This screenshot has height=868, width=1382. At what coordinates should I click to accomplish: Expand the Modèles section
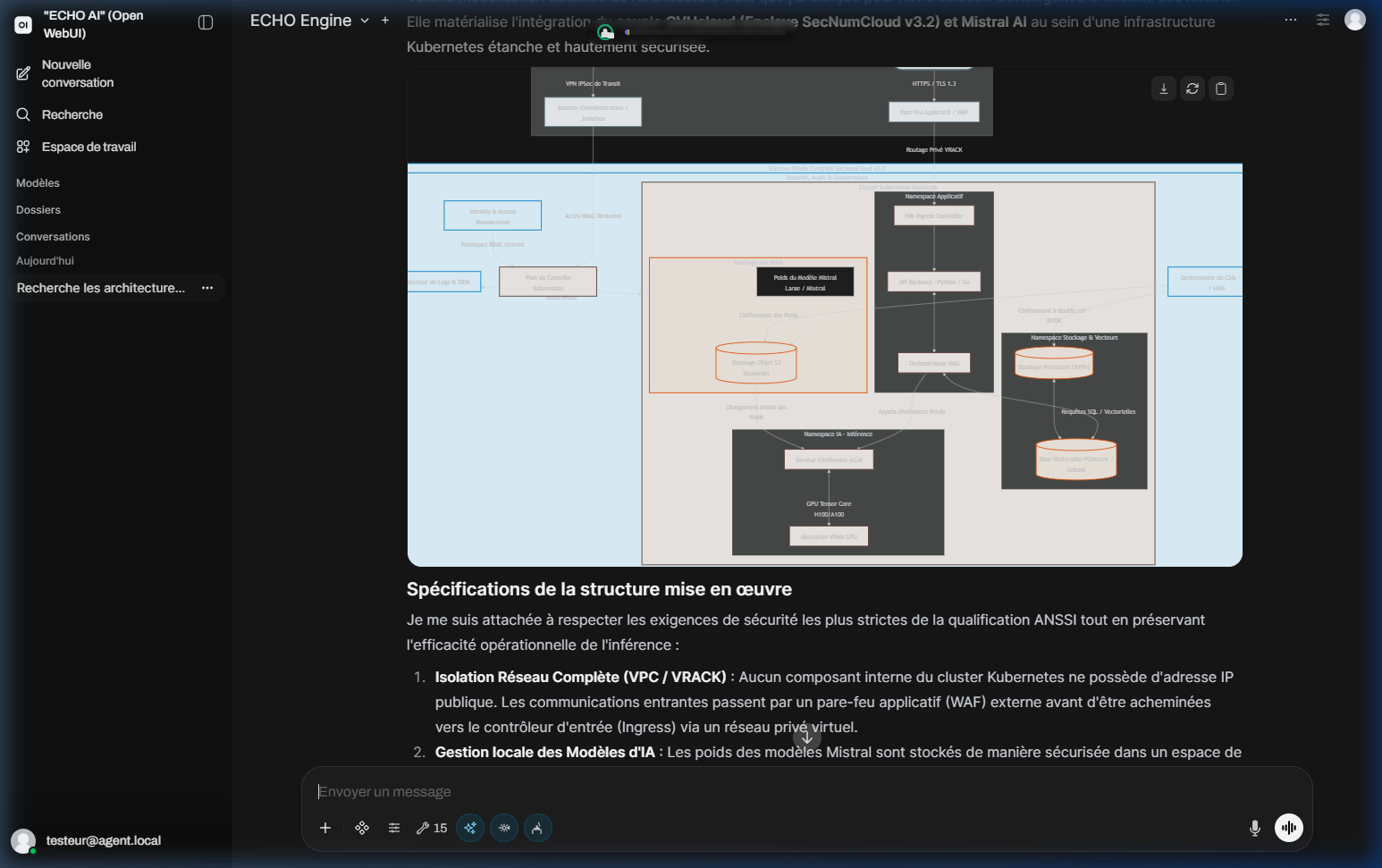(38, 183)
